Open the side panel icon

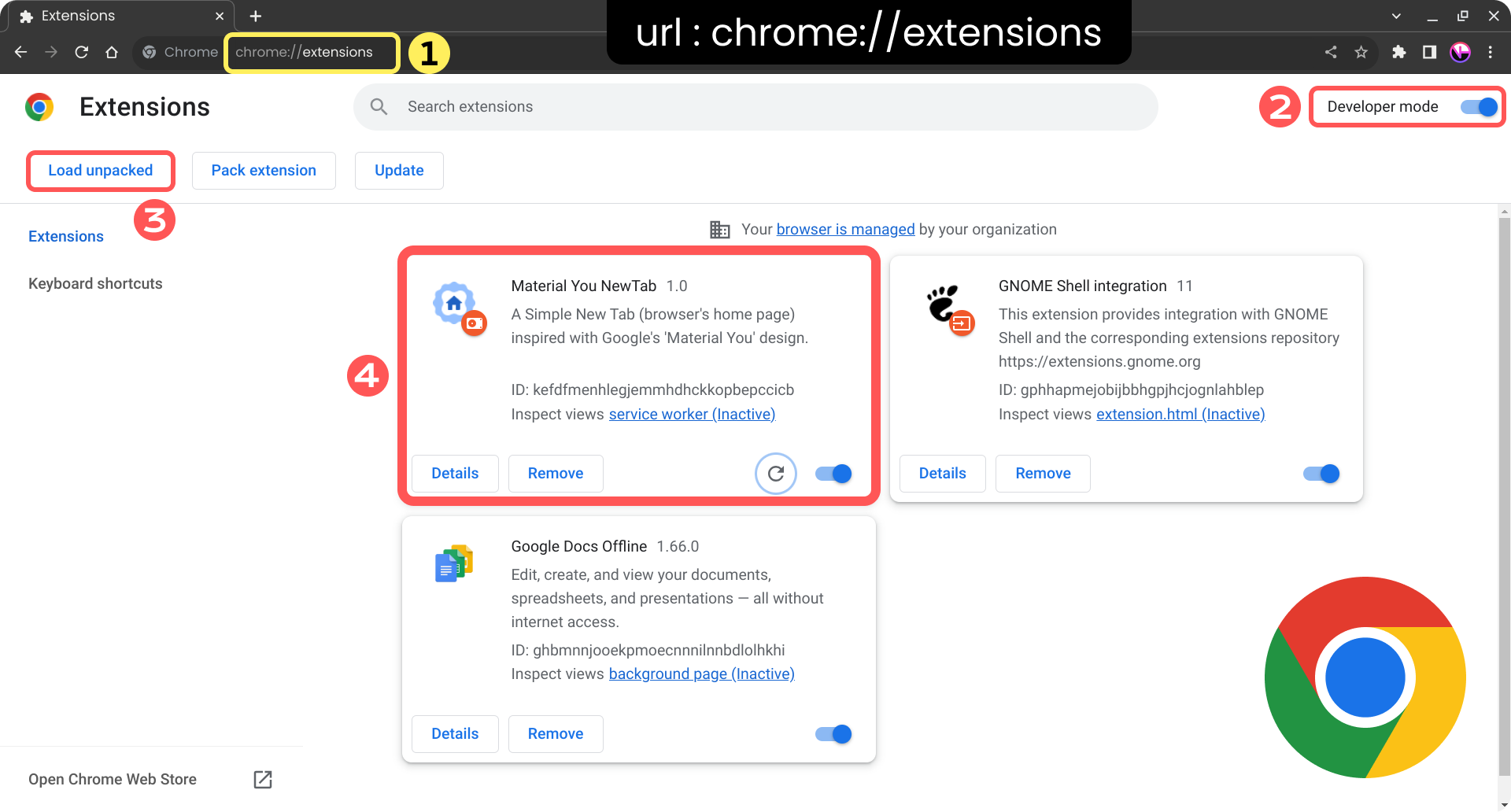(1429, 52)
